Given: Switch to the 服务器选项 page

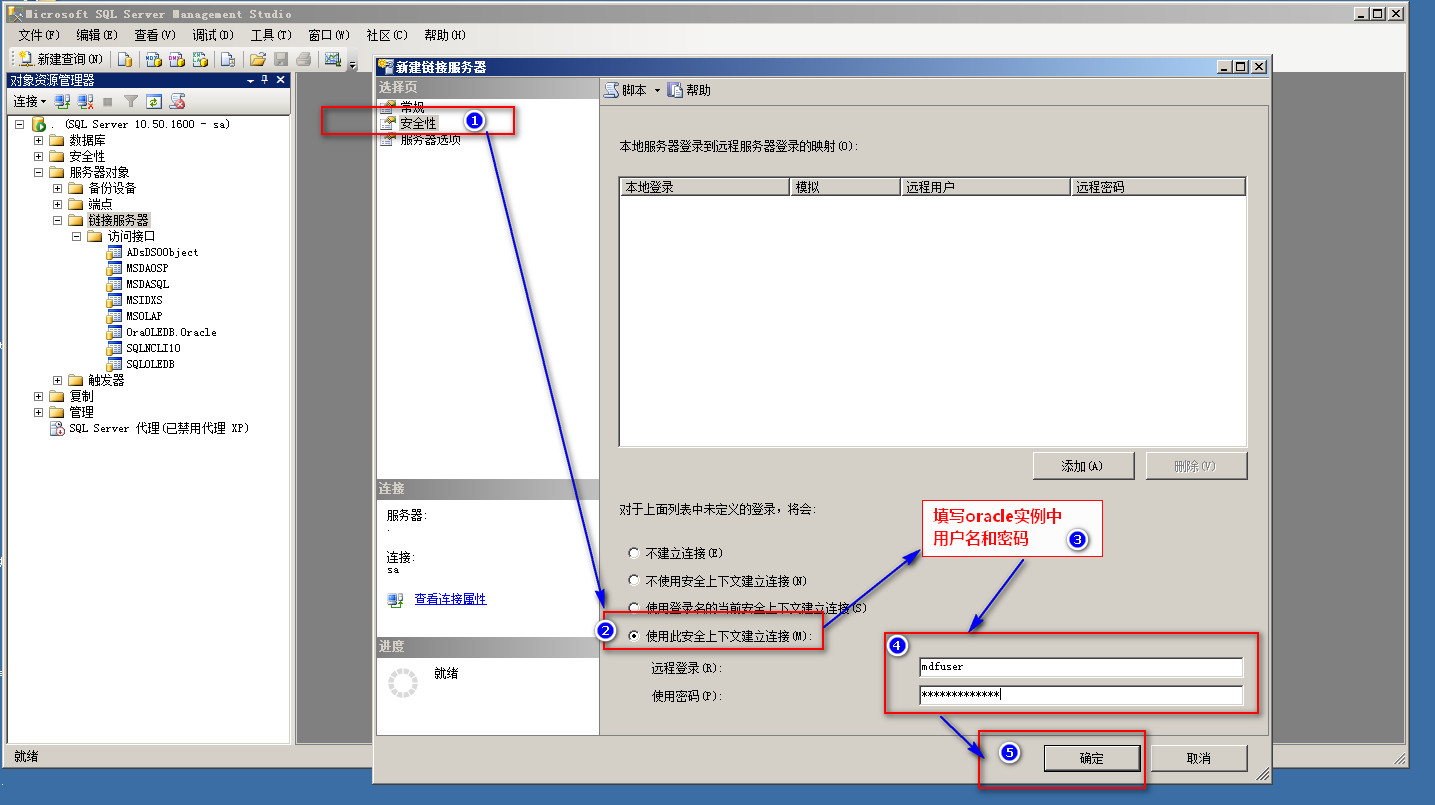Looking at the screenshot, I should [x=430, y=140].
